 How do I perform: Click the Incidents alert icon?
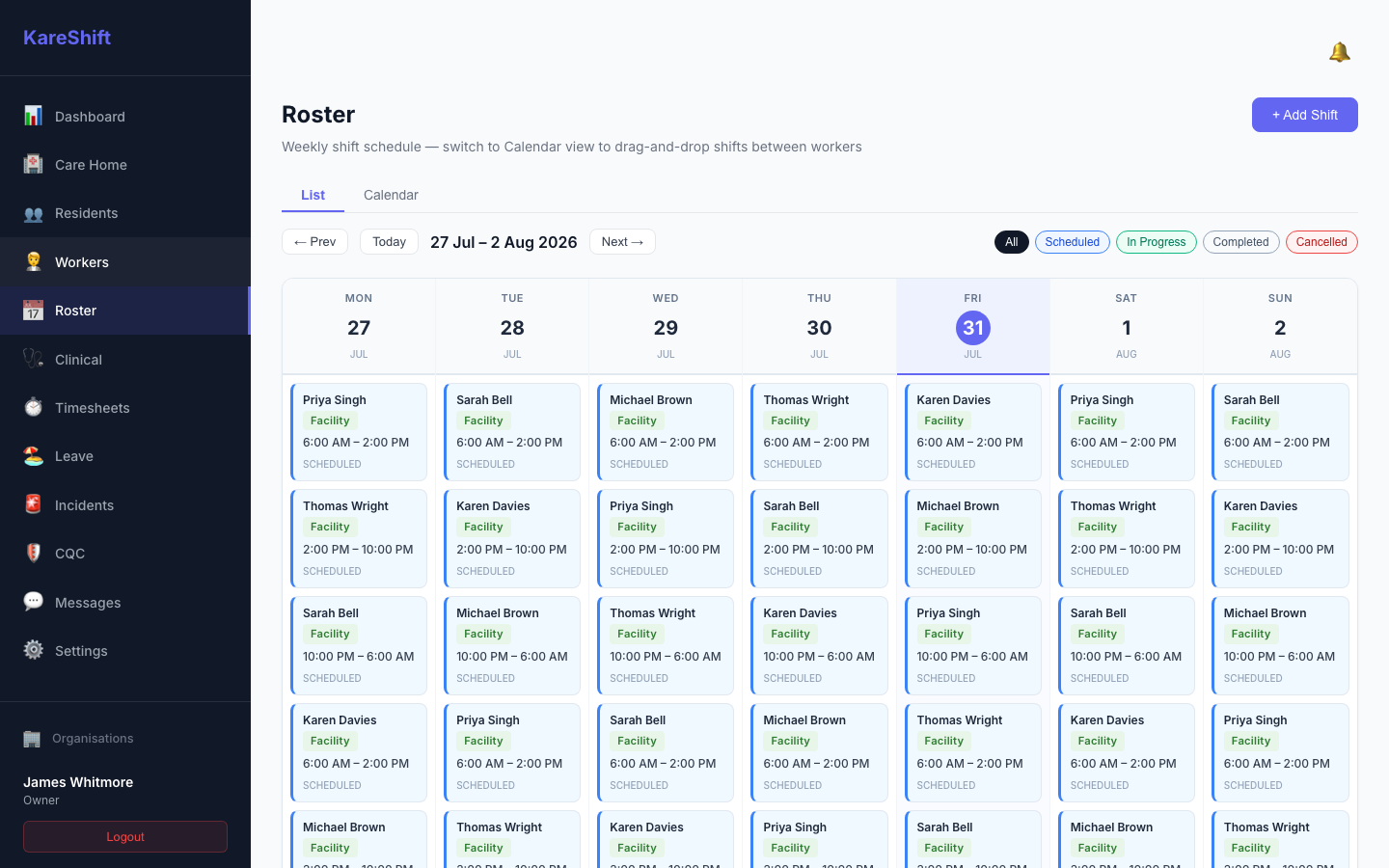tap(33, 504)
